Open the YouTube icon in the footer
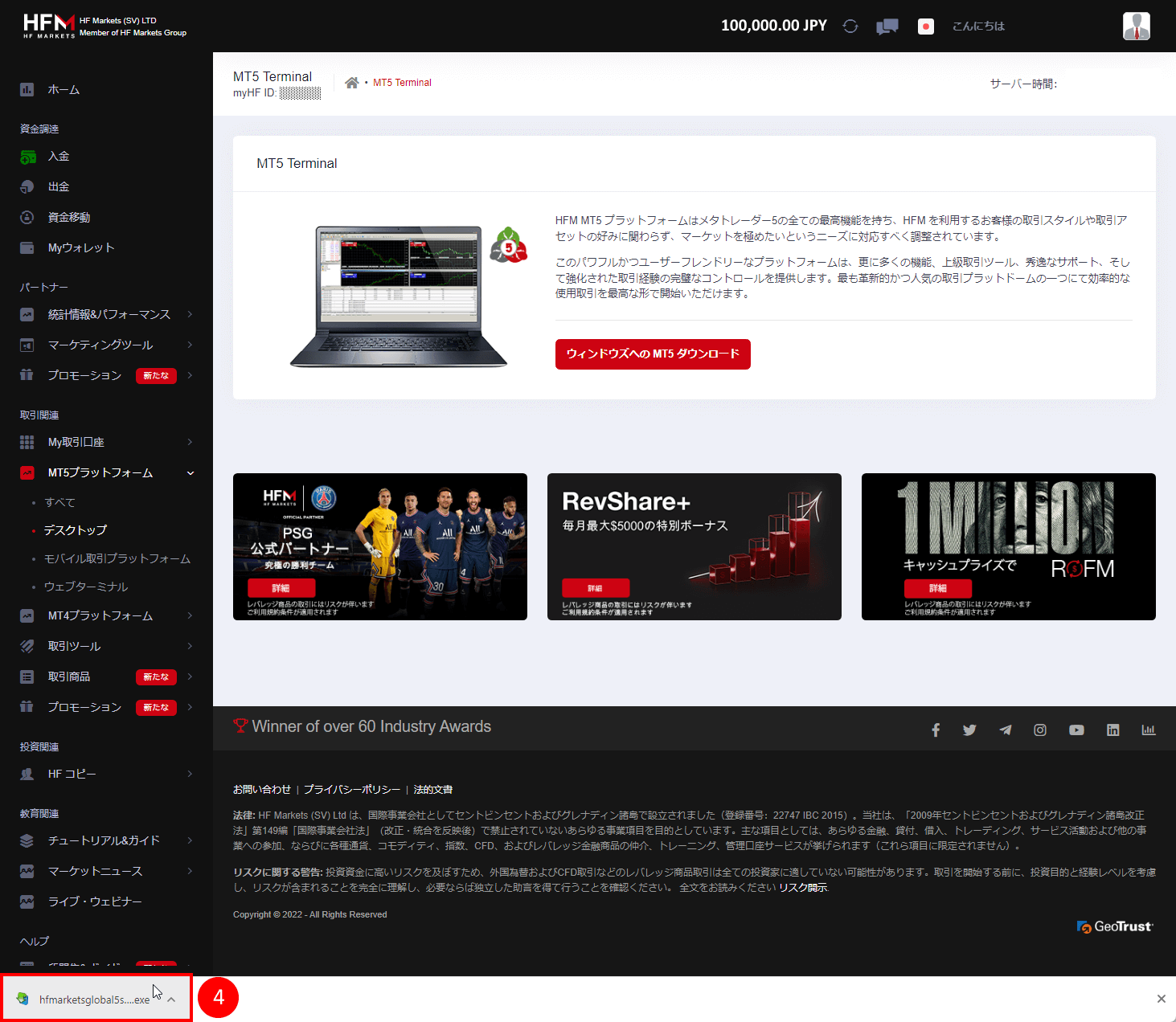 [1076, 730]
